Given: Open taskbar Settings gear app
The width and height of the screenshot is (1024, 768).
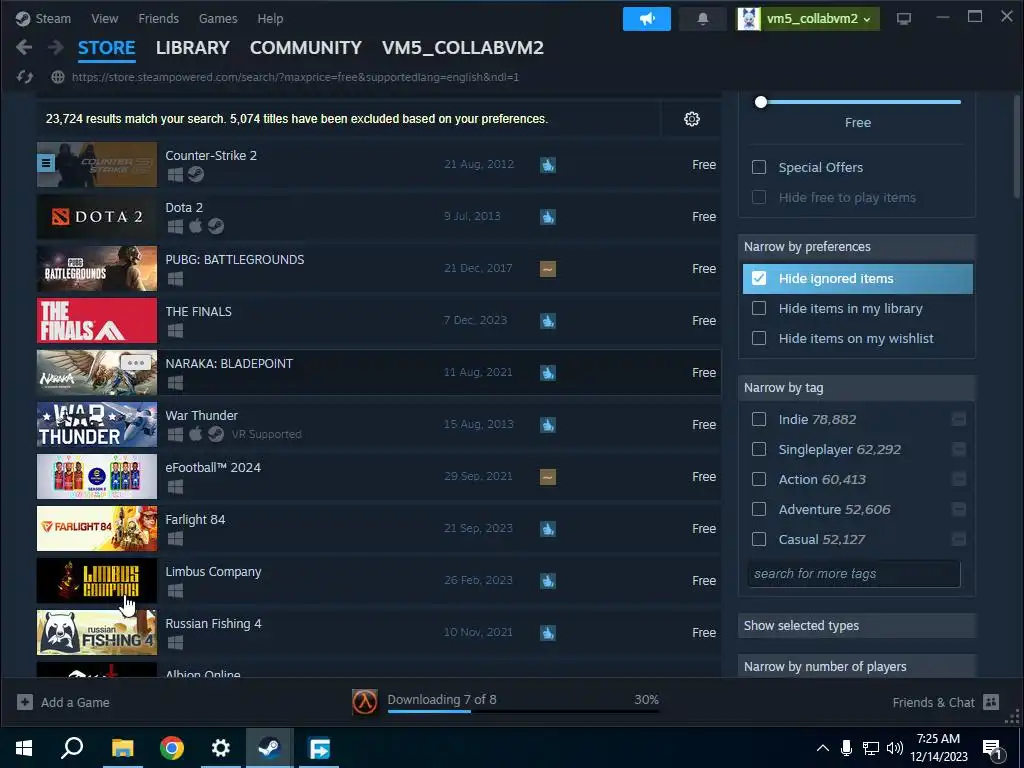Looking at the screenshot, I should tap(221, 748).
